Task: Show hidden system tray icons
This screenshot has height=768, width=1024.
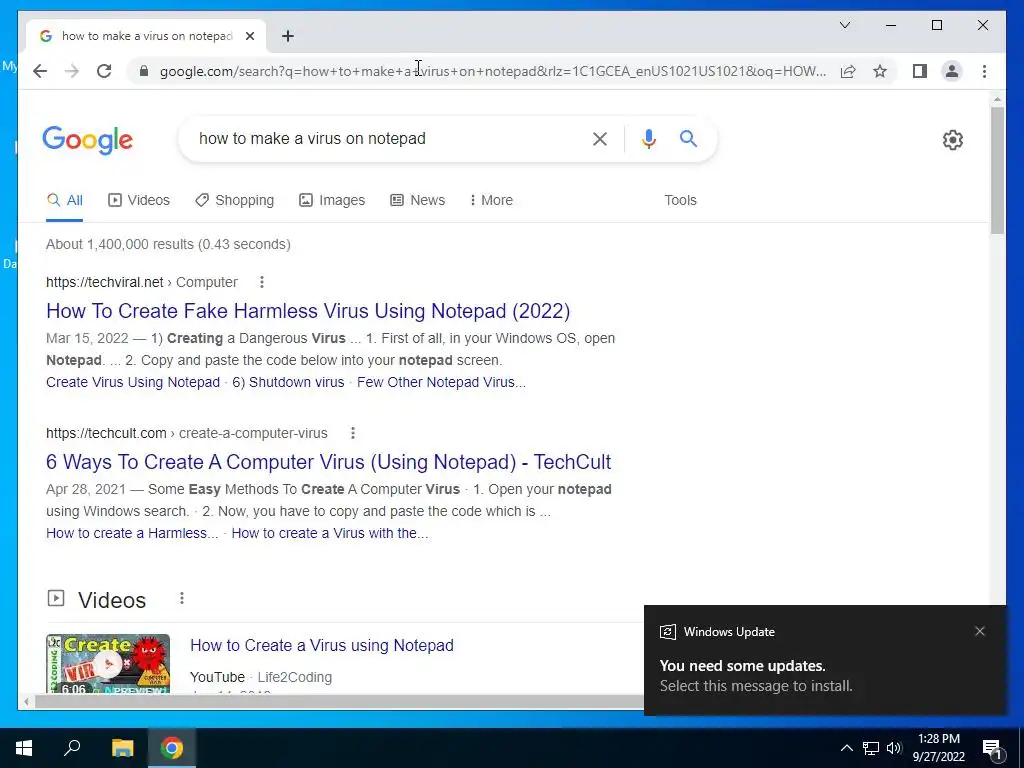Action: (846, 748)
